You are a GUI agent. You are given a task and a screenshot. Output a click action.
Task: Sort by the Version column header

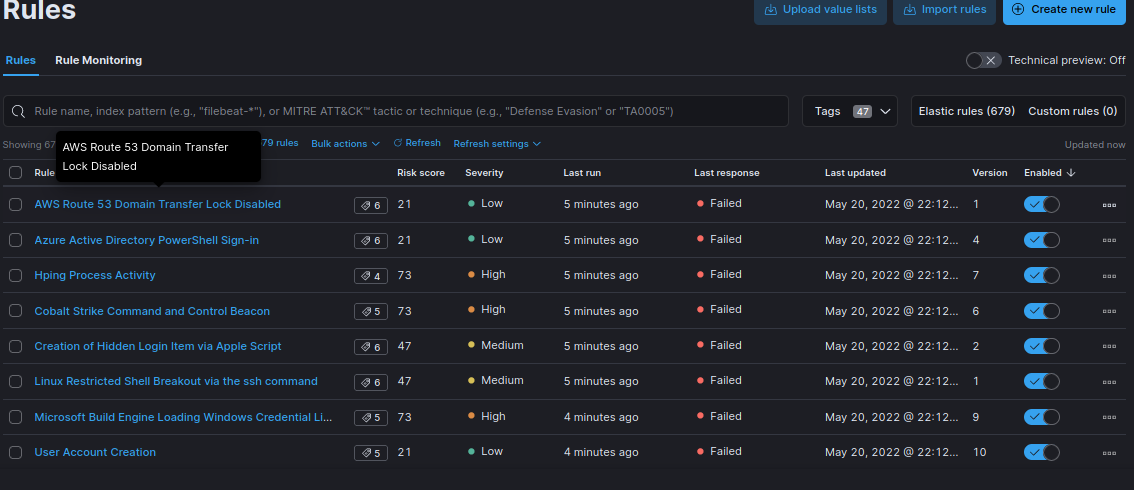[990, 173]
